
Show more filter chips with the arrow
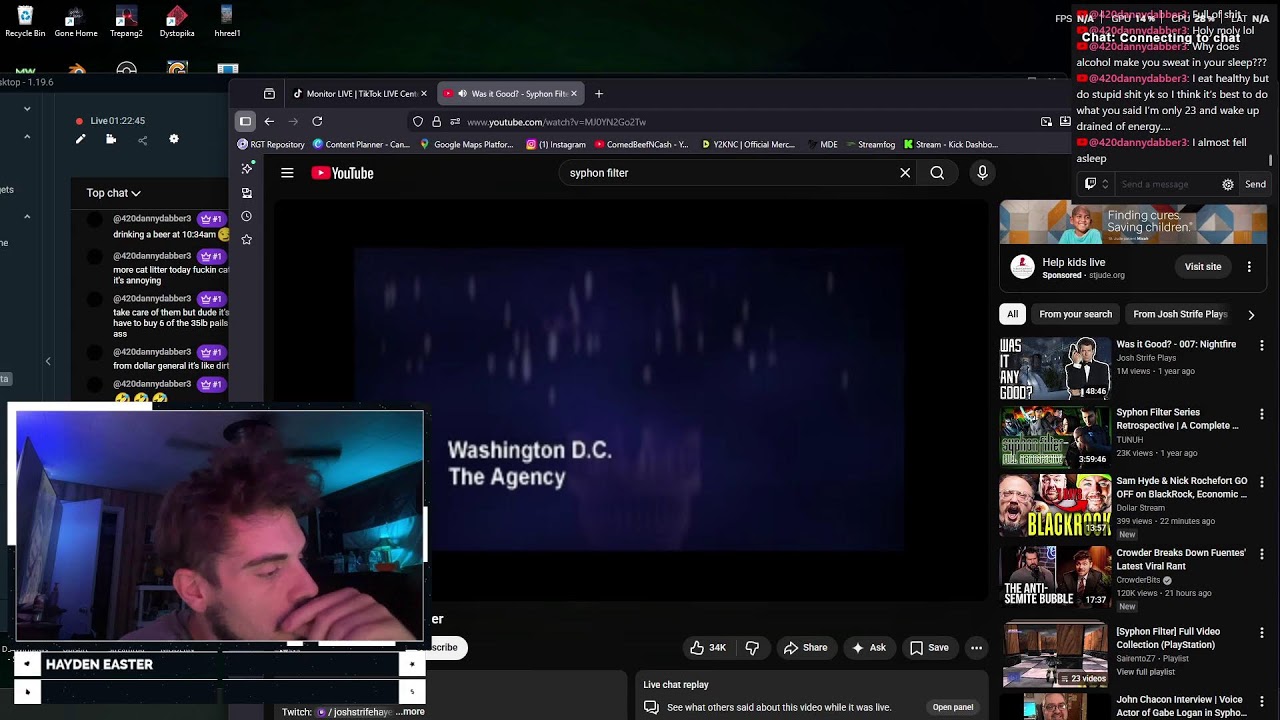point(1251,314)
